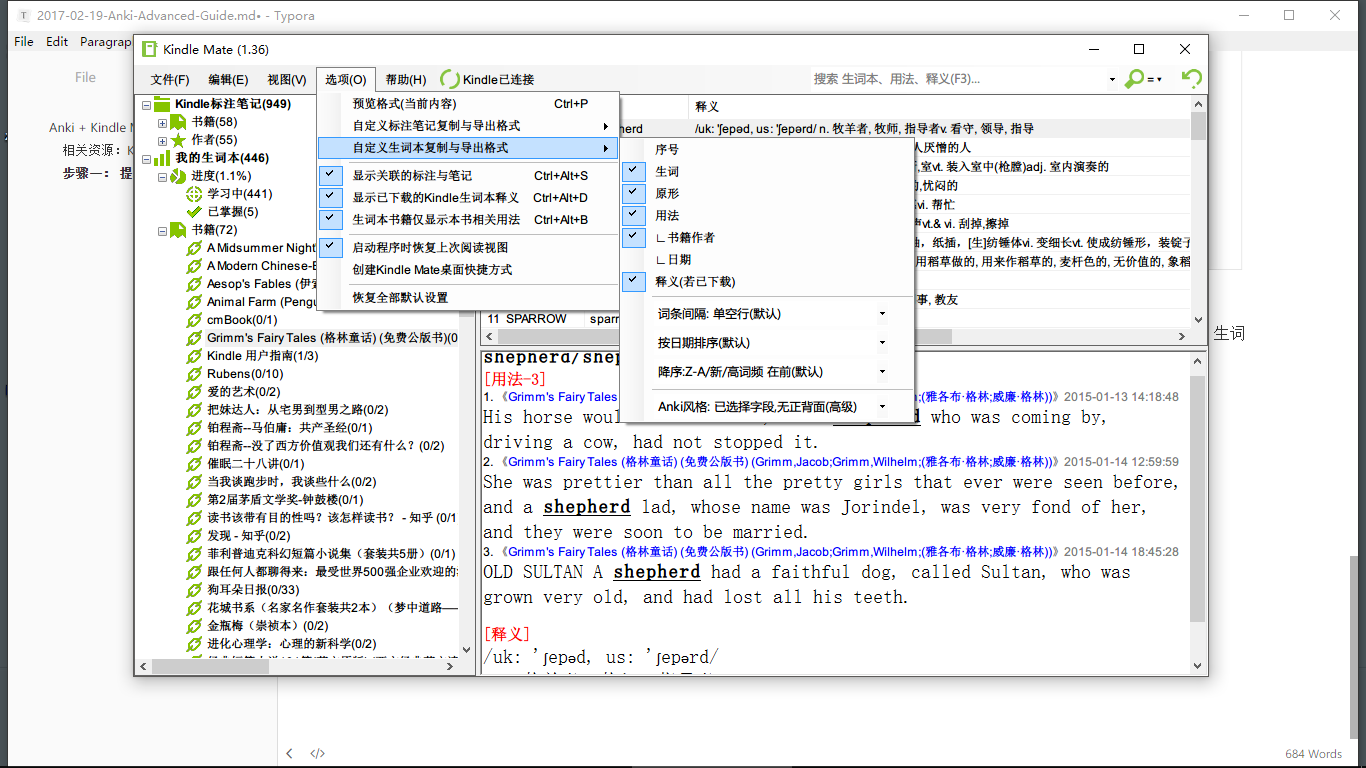
Task: Select 恢复全部默认设置 menu entry
Action: pyautogui.click(x=400, y=297)
